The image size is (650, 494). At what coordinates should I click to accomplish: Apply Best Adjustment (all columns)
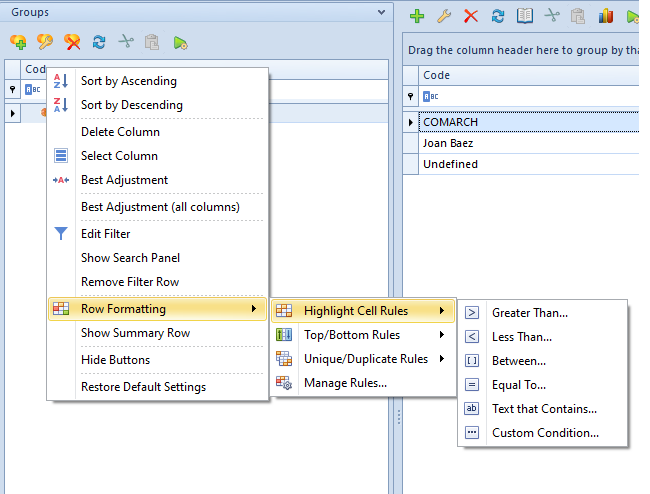pos(158,207)
